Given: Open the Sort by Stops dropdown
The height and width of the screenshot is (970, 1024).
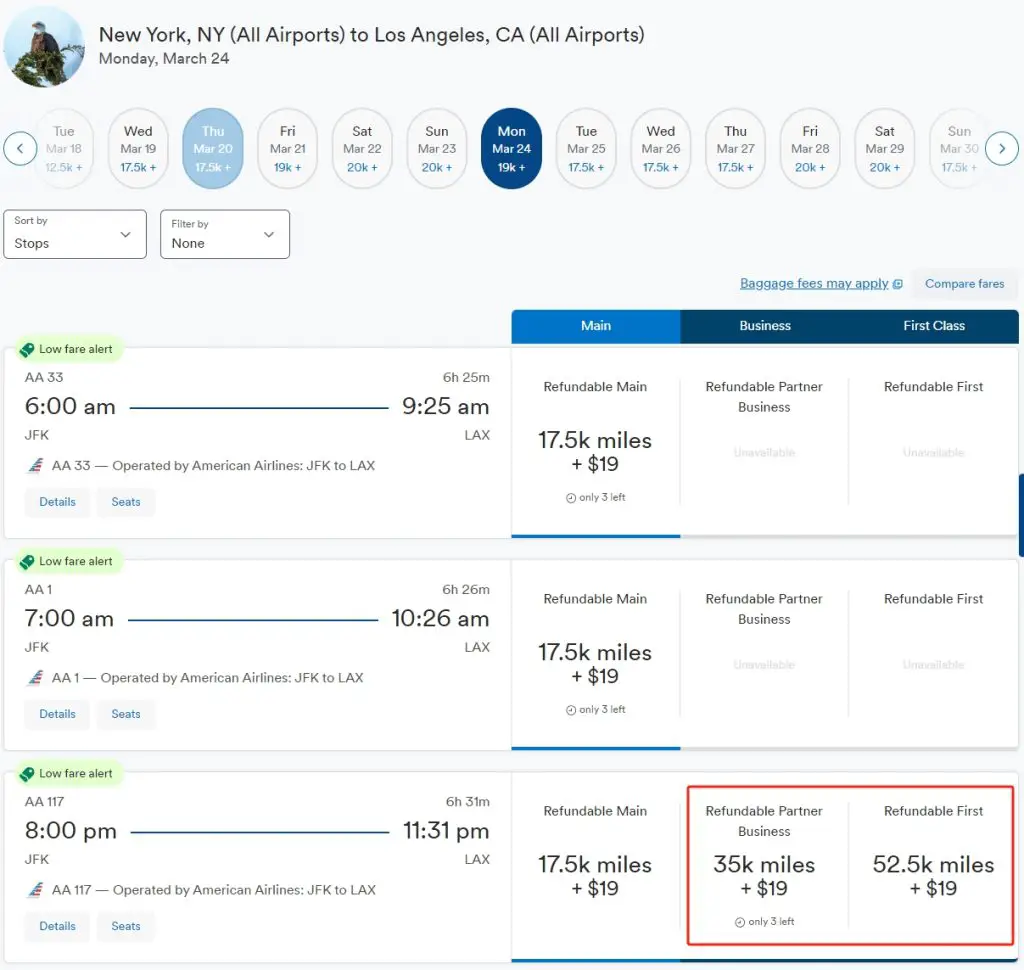Looking at the screenshot, I should point(75,234).
